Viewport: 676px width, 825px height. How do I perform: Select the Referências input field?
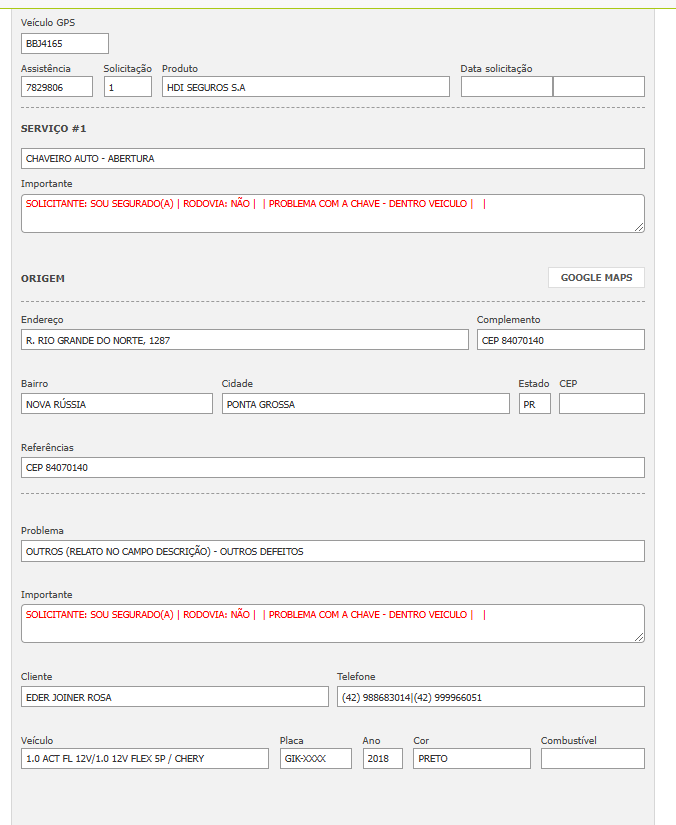click(332, 468)
